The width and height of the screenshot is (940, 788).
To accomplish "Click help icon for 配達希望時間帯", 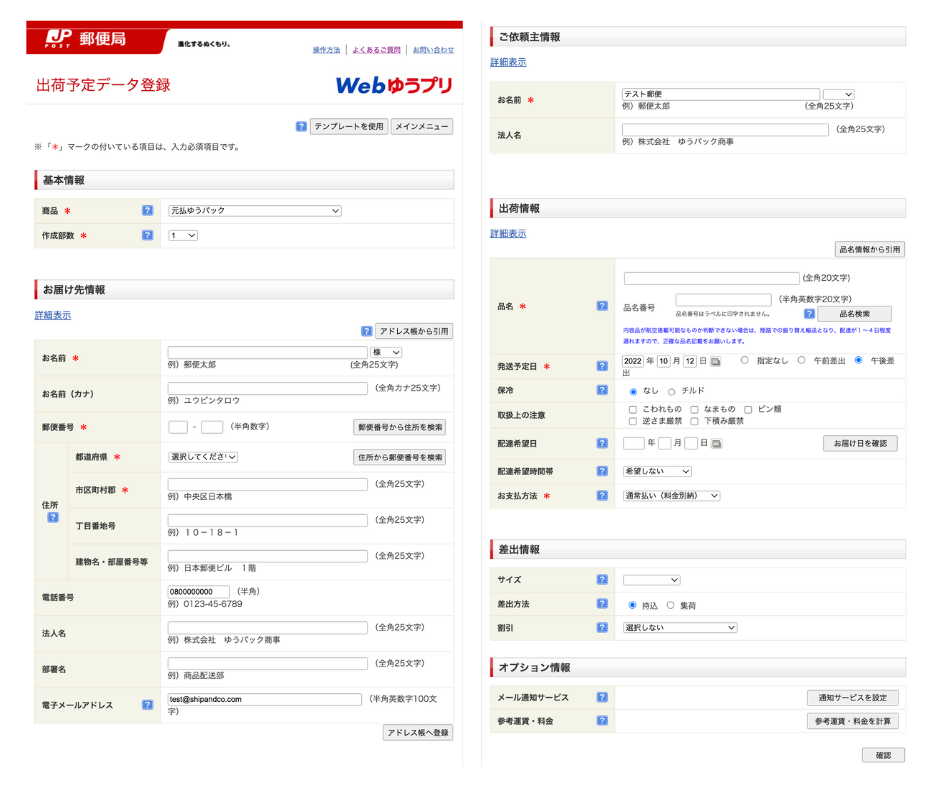I will point(602,471).
